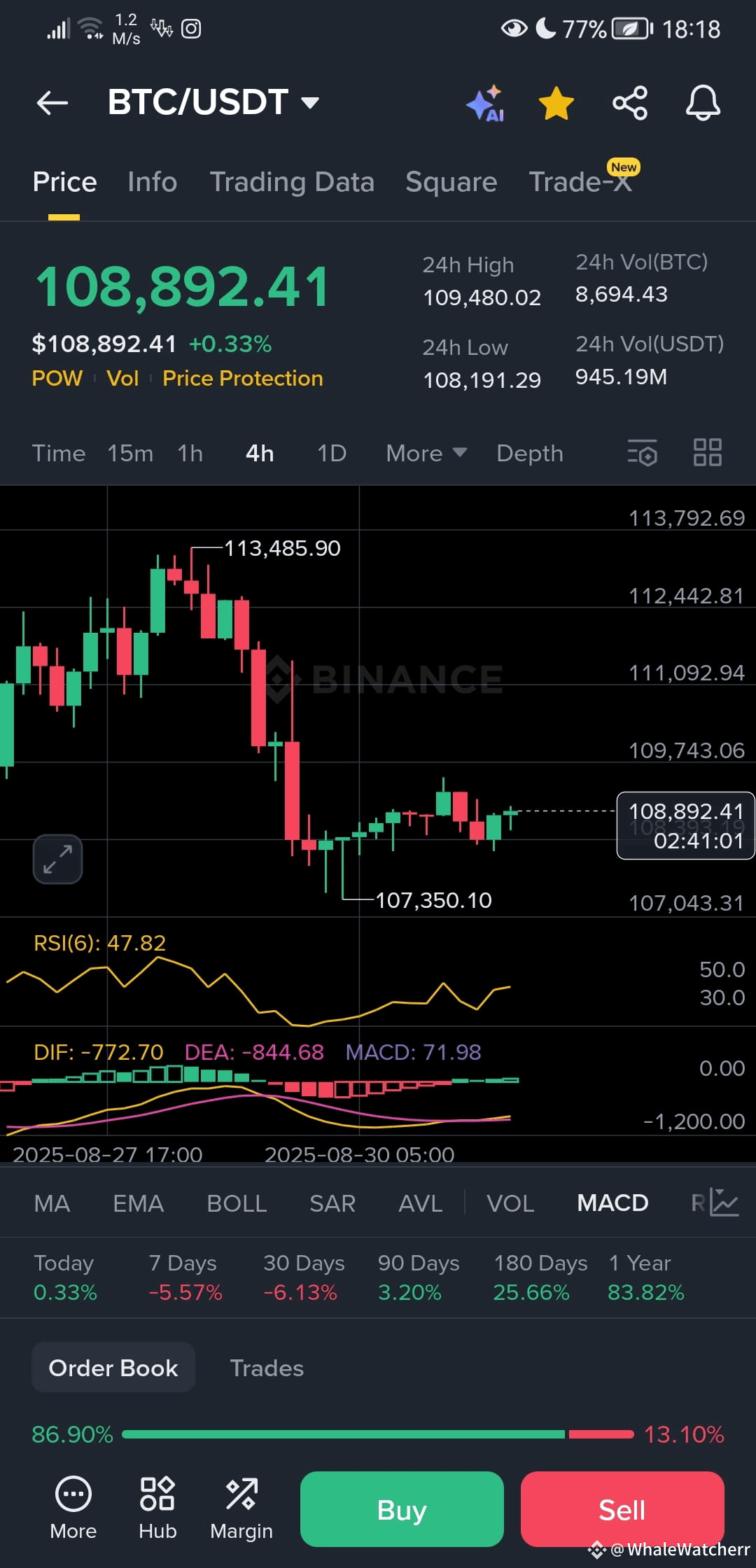Tap the MACD: 71.98 label
The height and width of the screenshot is (1568, 756).
[x=414, y=1052]
